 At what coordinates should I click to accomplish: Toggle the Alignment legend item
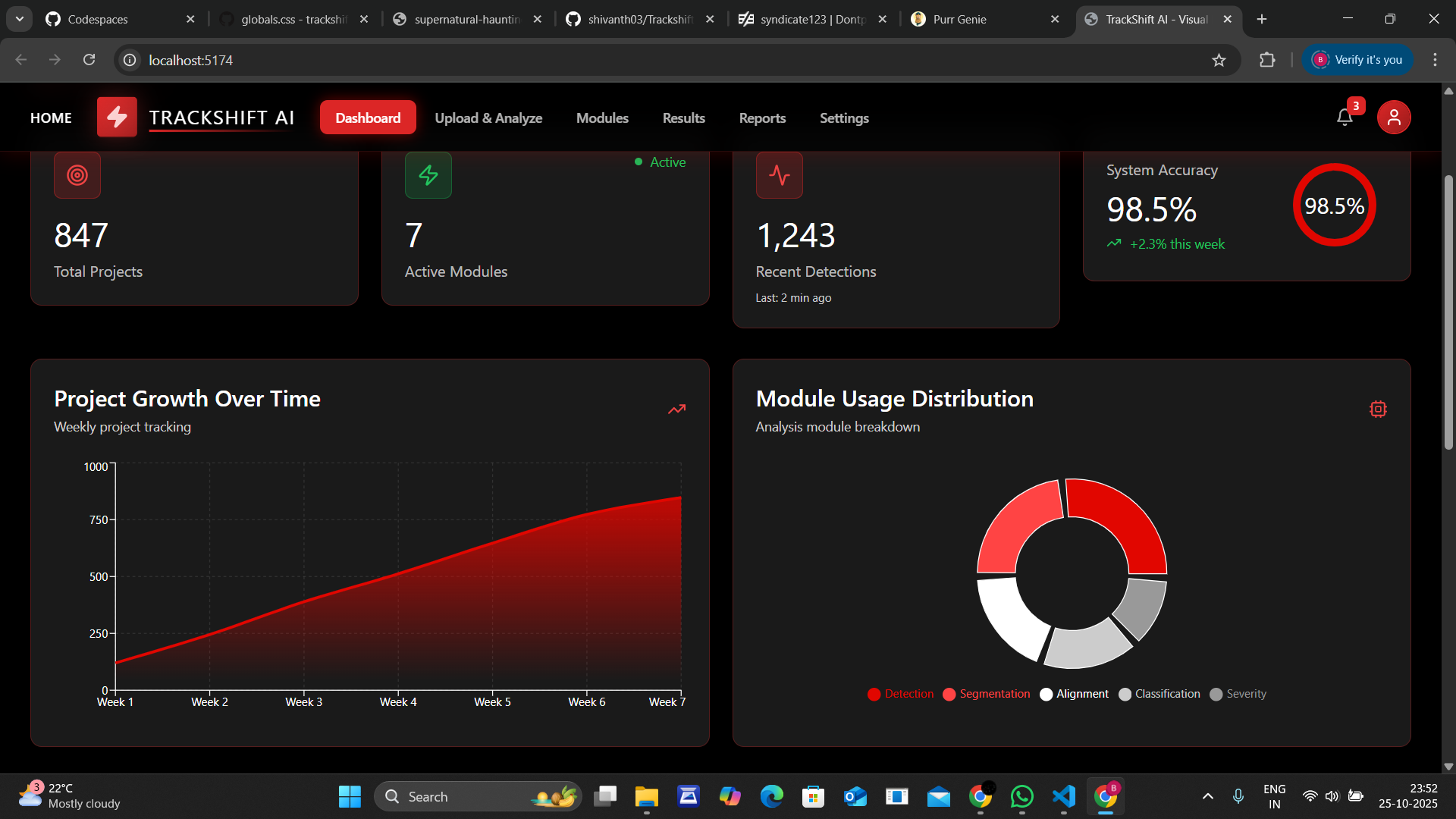[x=1074, y=694]
